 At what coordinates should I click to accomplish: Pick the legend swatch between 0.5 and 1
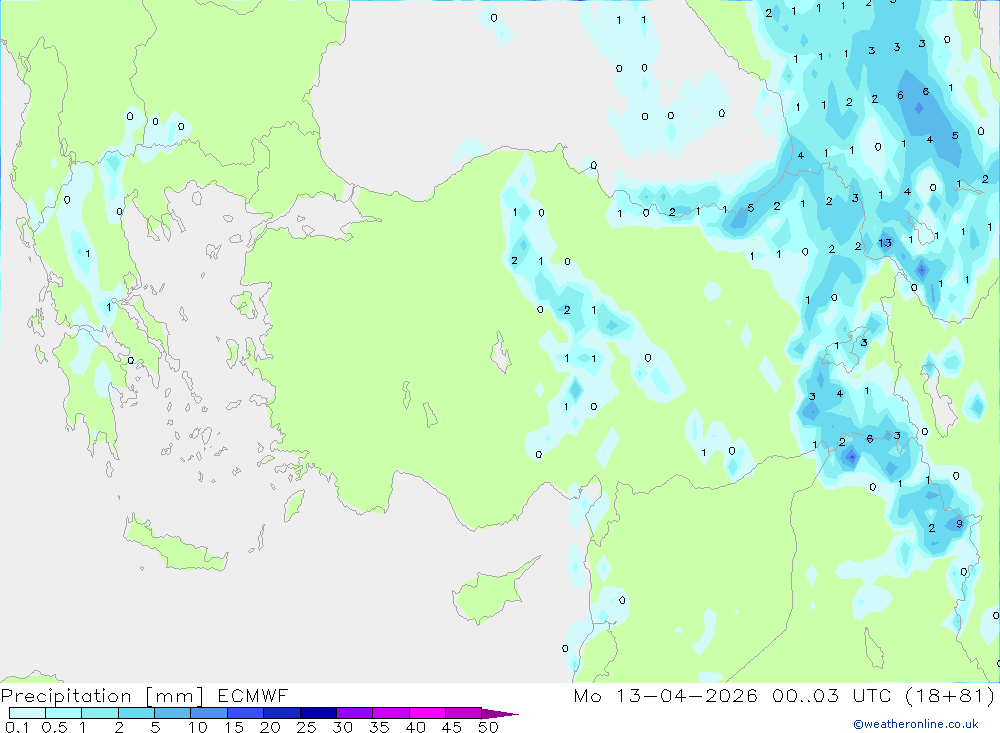pos(63,713)
